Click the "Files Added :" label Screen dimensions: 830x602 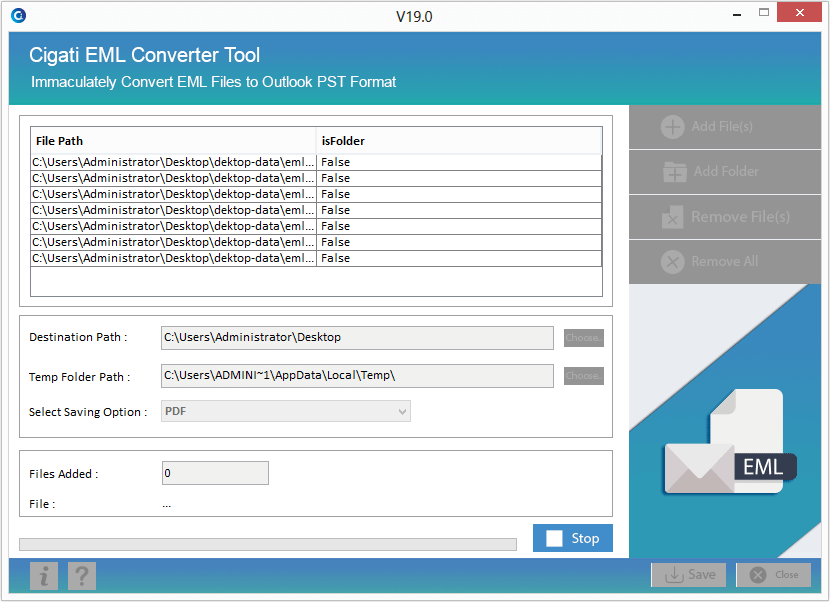(64, 474)
